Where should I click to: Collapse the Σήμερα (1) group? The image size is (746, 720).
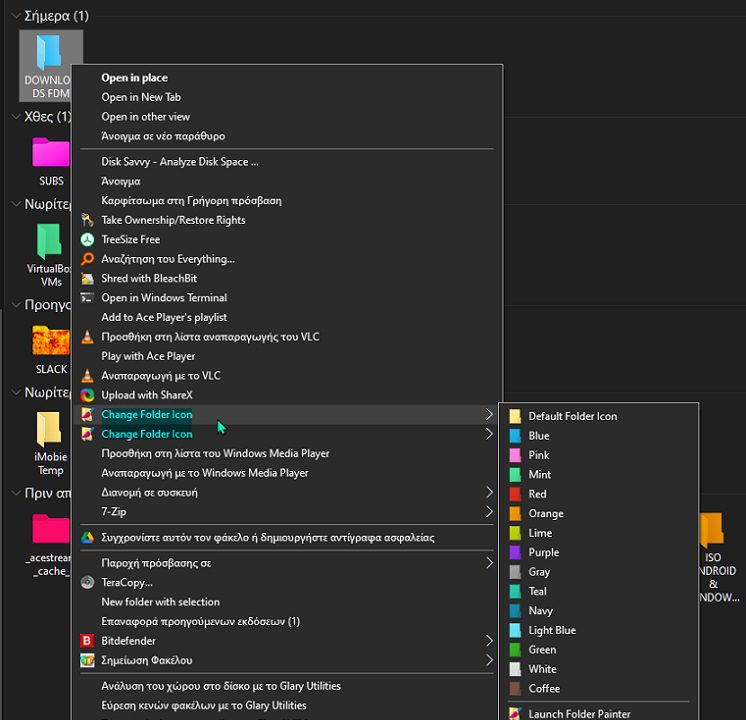16,16
